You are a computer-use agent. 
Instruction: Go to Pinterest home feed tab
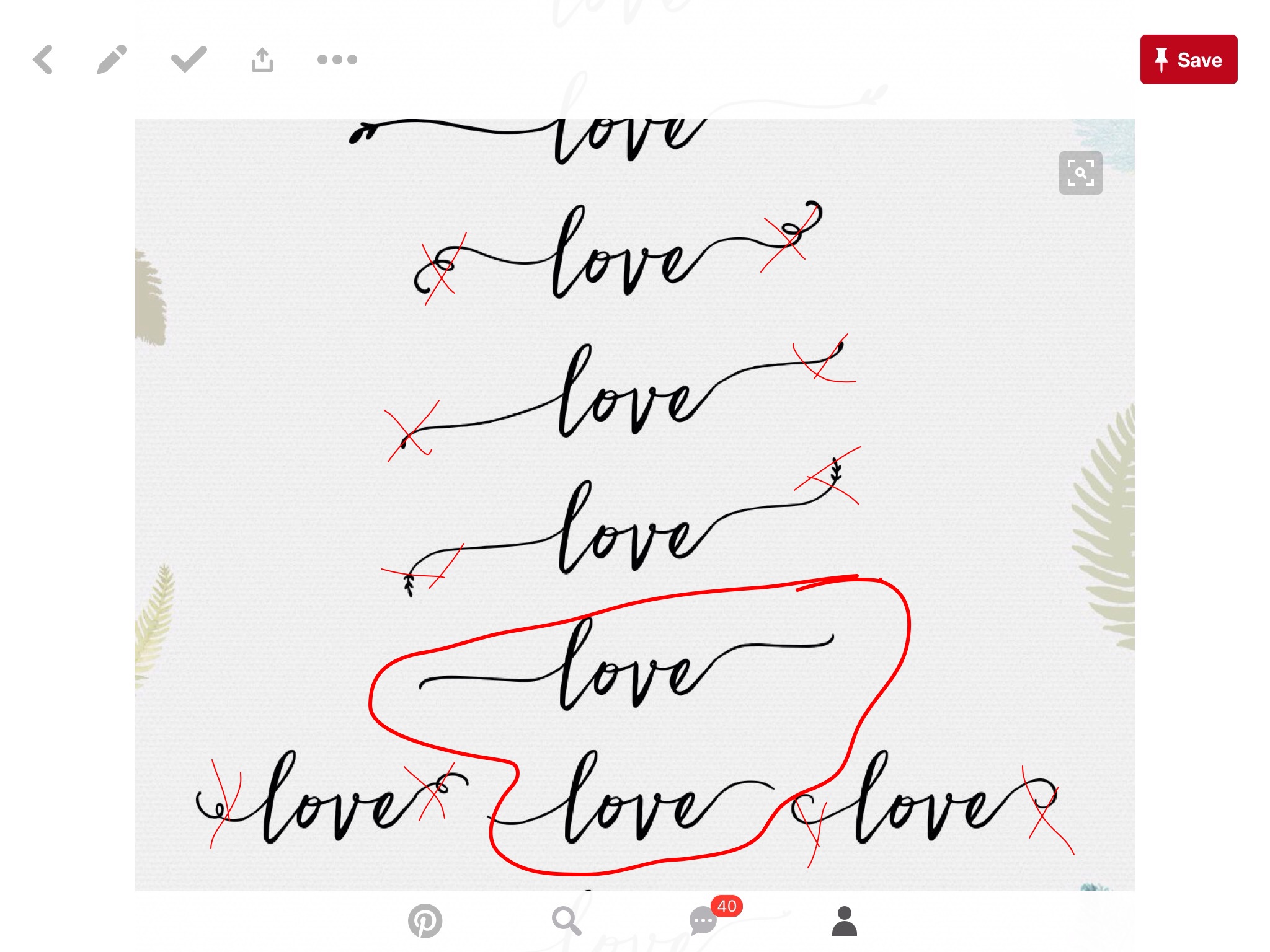pyautogui.click(x=425, y=920)
